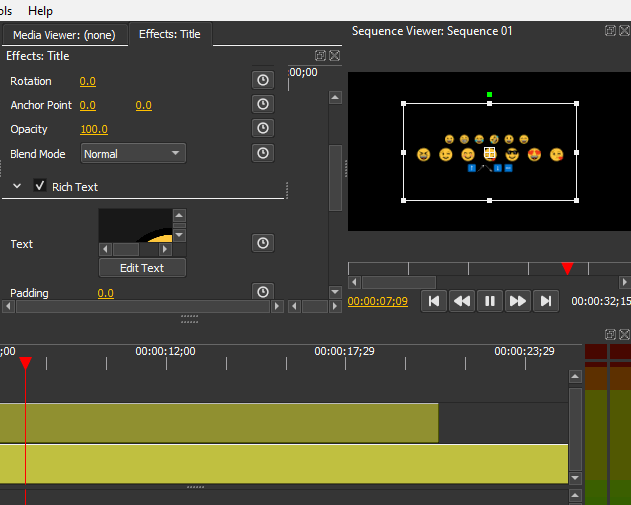Close the Effects: Title panel
Screen dimensions: 631x505
334,56
